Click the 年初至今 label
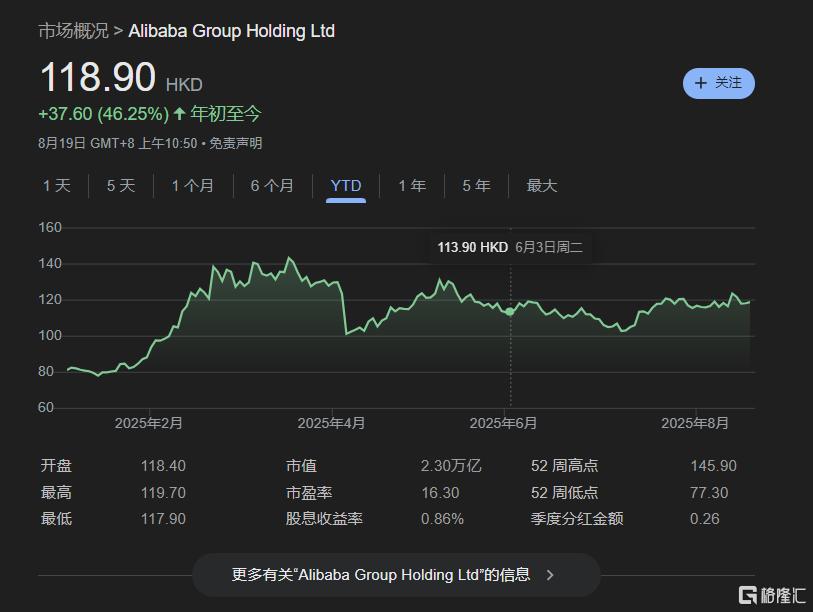 (x=226, y=114)
